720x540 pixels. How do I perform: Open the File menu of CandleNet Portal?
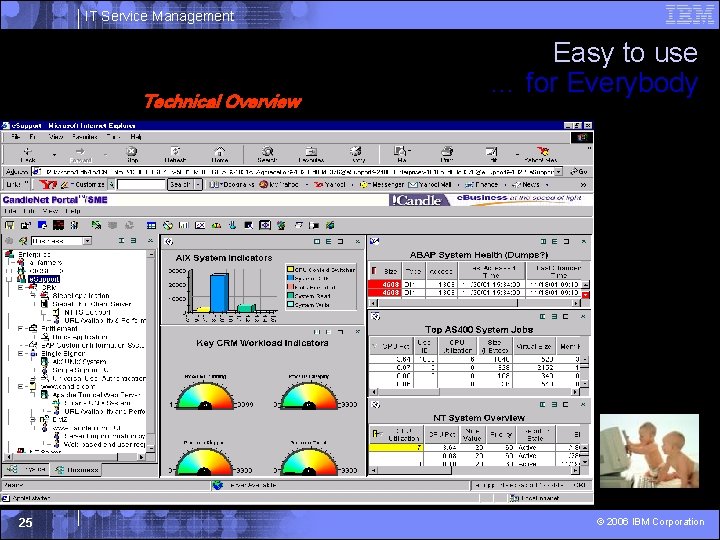pyautogui.click(x=10, y=211)
